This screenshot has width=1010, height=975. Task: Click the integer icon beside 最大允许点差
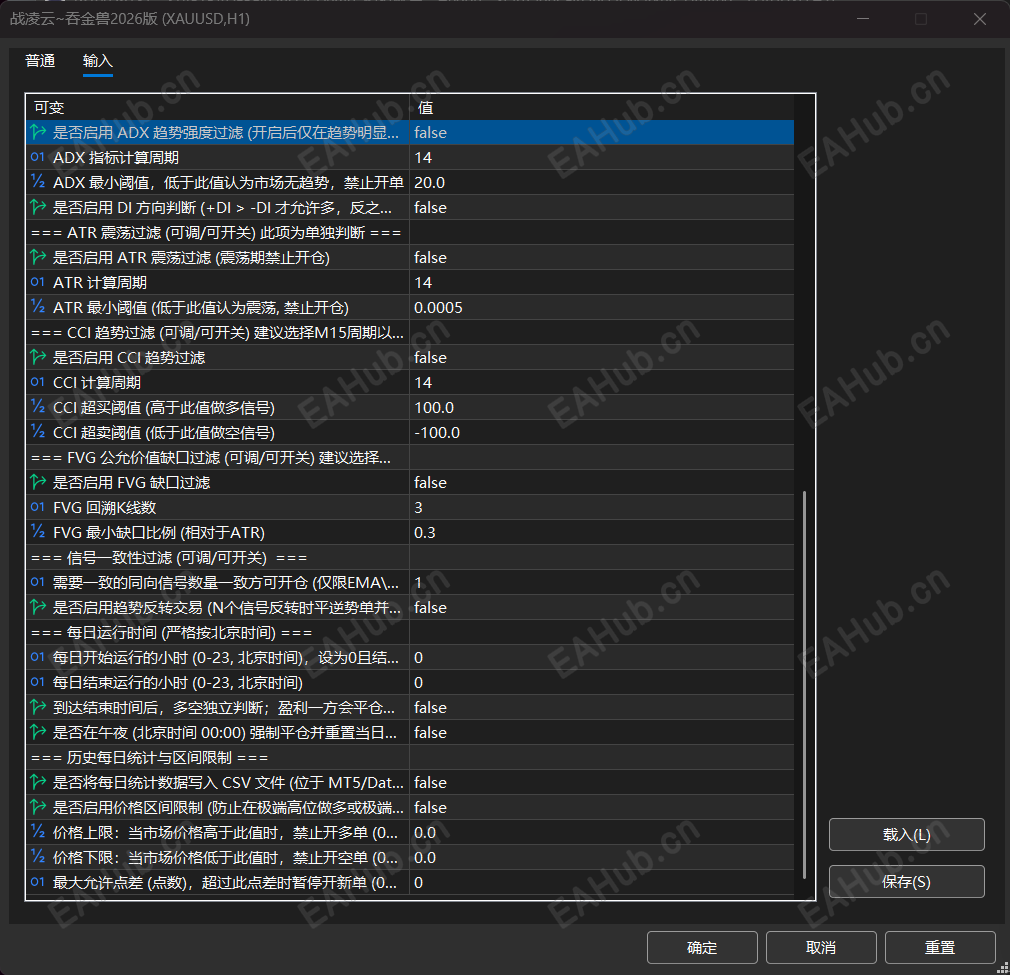38,882
